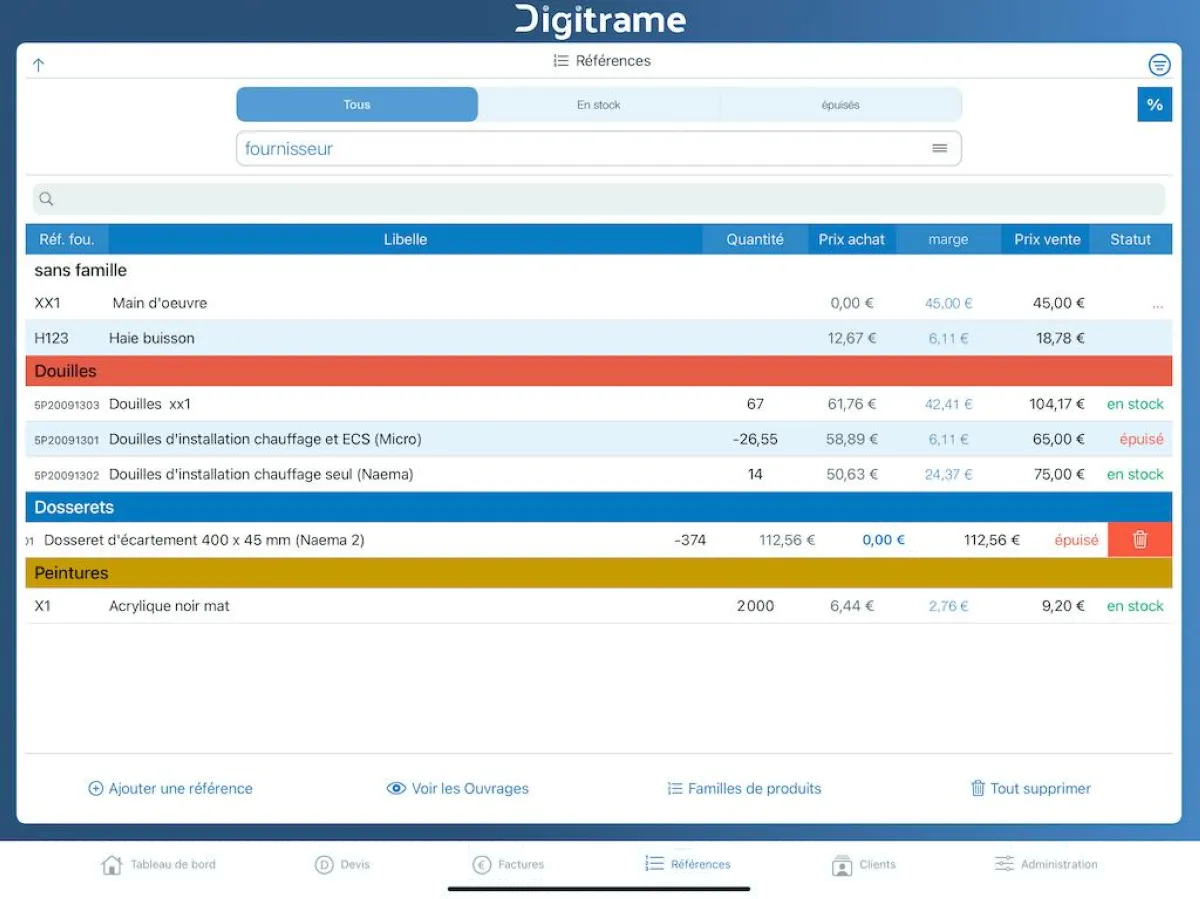This screenshot has width=1200, height=899.
Task: Open Devis from the bottom navigation bar
Action: tap(344, 864)
